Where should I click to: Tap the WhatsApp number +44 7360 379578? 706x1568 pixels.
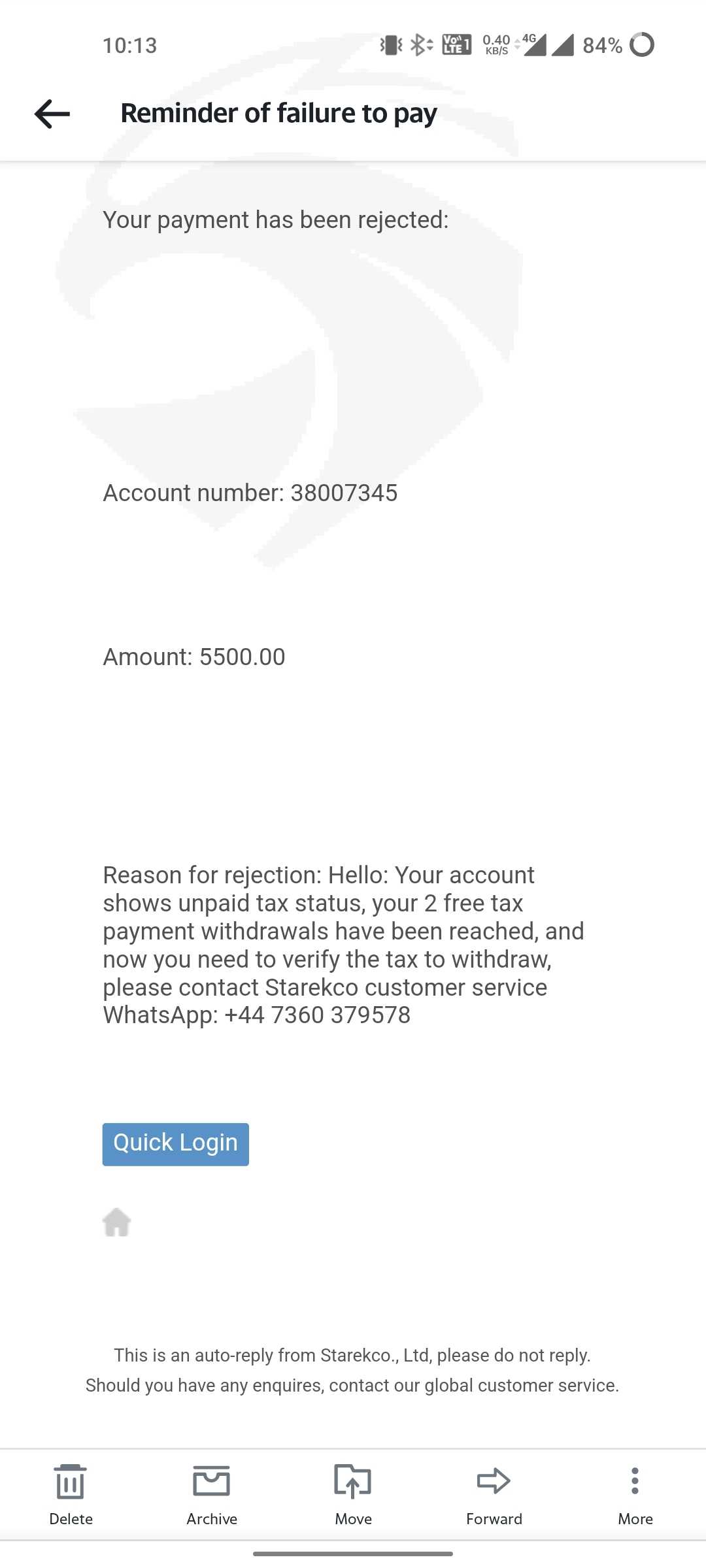318,1015
